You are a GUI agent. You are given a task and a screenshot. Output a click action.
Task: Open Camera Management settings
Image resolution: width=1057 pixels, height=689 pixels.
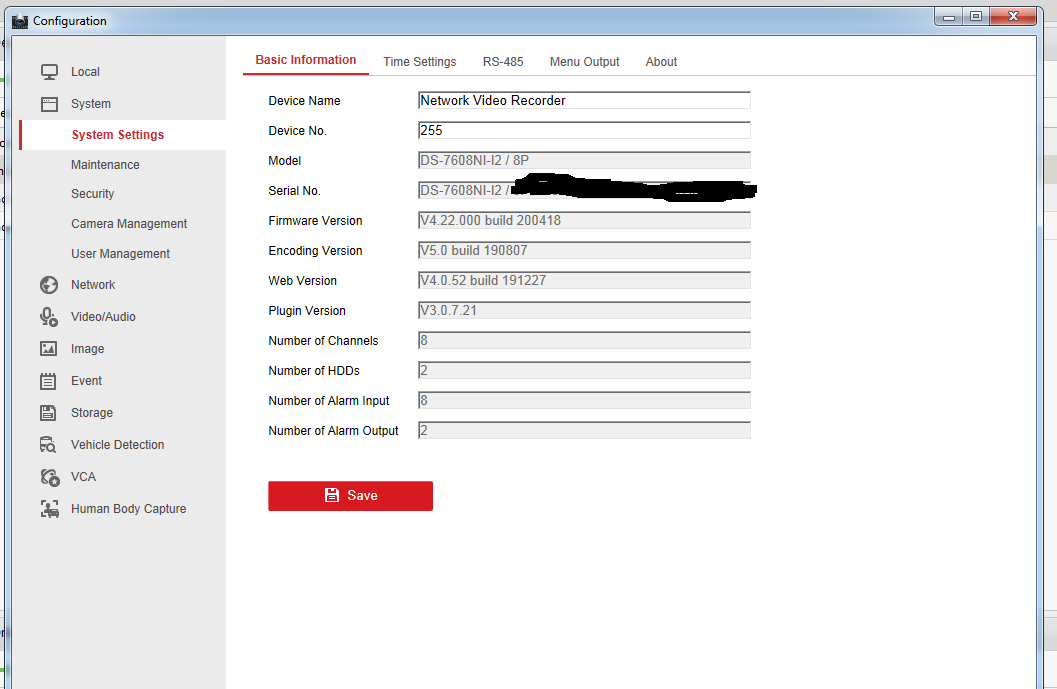[x=129, y=224]
